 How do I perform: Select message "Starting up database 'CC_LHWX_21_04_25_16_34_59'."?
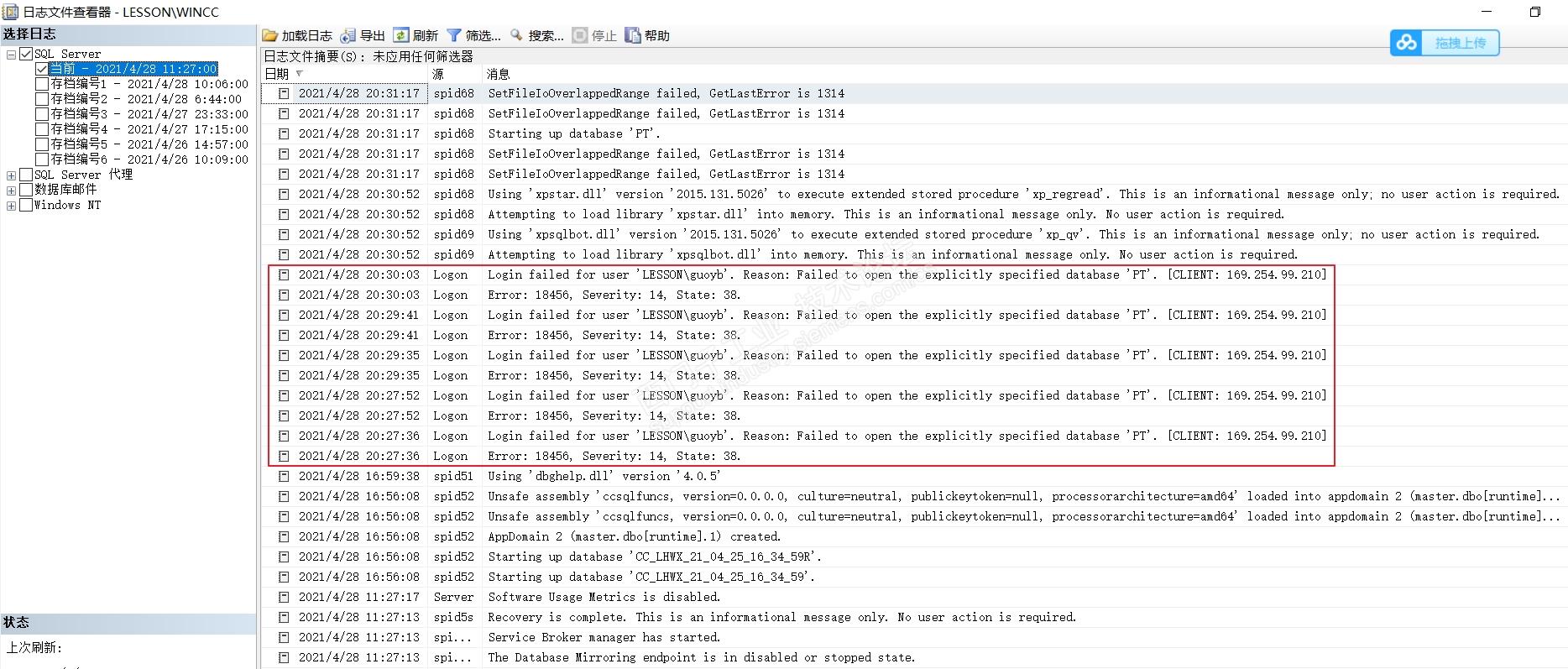[x=651, y=577]
